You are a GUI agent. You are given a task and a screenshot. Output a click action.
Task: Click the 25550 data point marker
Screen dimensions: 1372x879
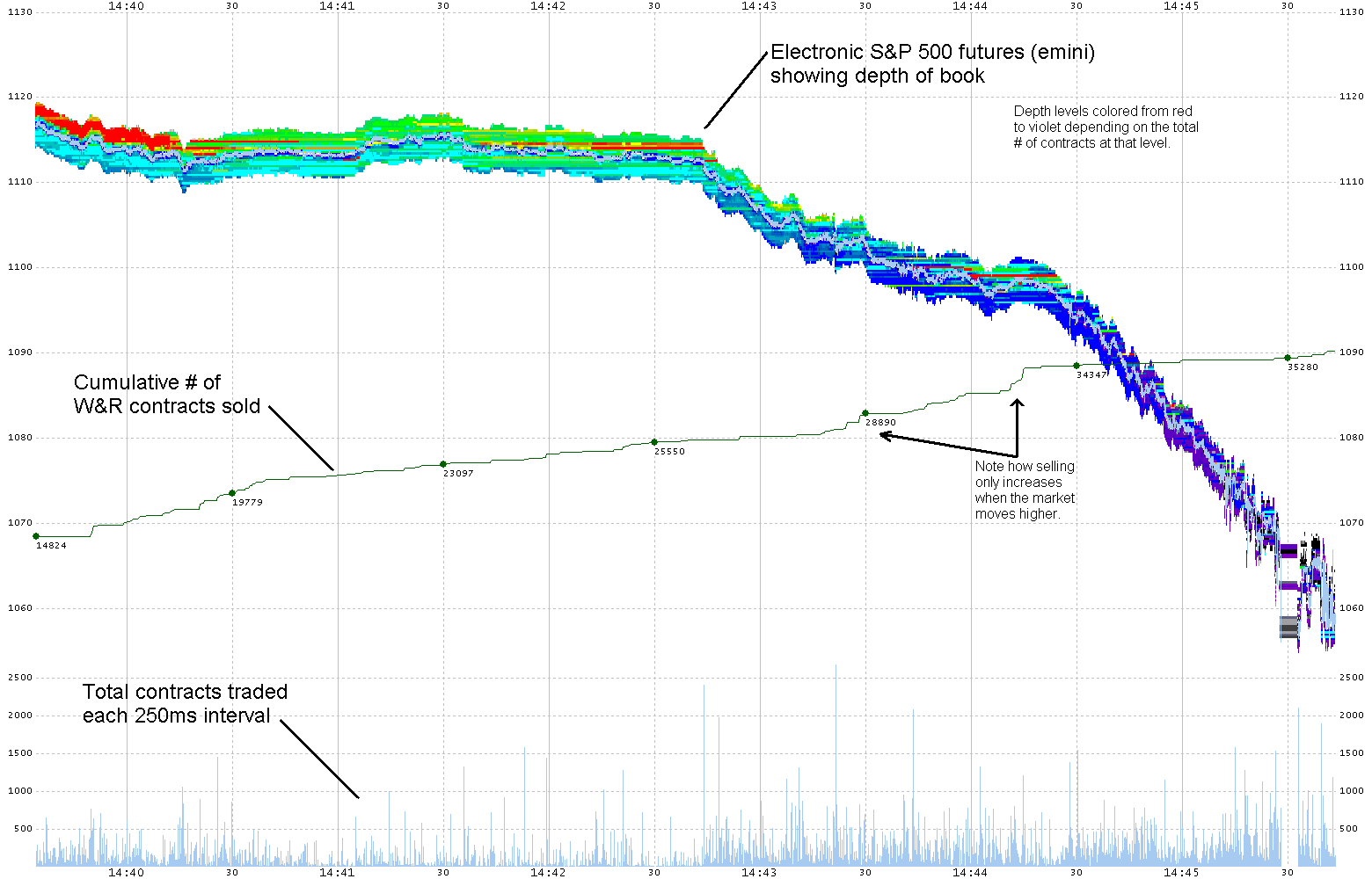654,442
